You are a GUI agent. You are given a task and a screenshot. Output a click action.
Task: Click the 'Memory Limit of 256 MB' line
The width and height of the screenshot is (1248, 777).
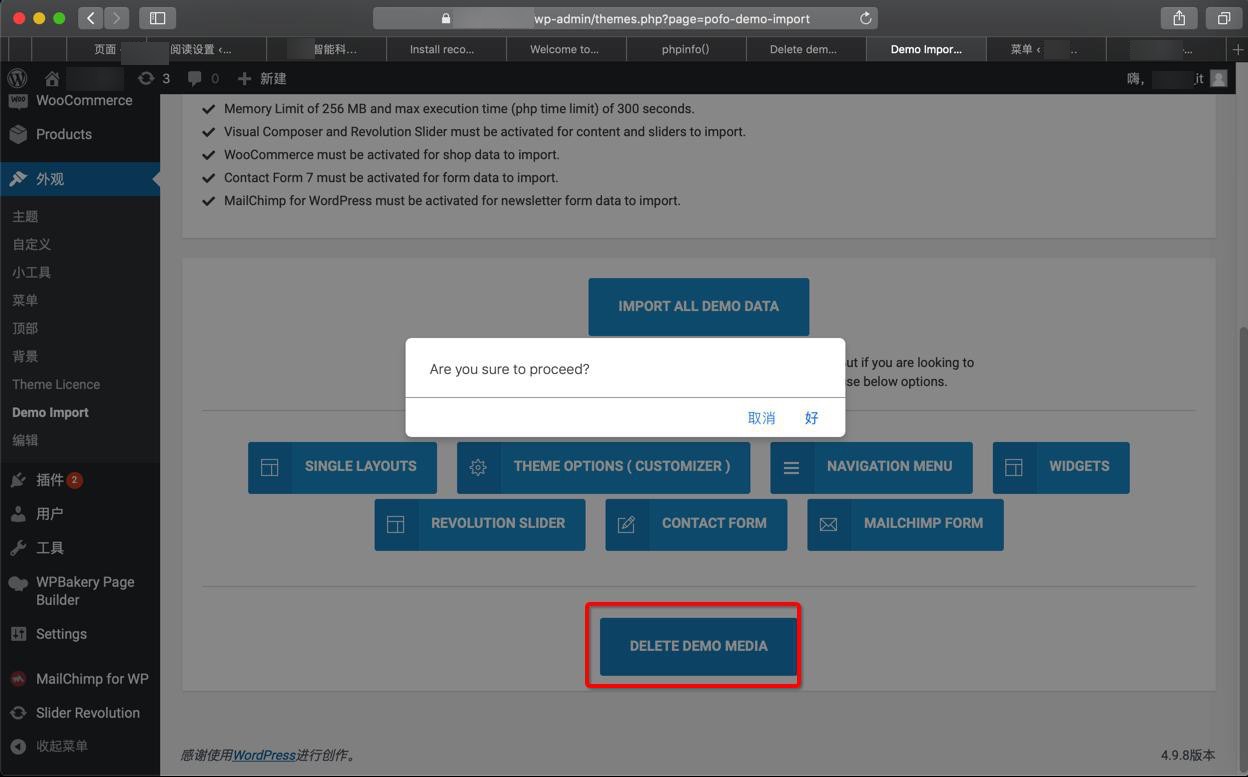click(x=459, y=109)
